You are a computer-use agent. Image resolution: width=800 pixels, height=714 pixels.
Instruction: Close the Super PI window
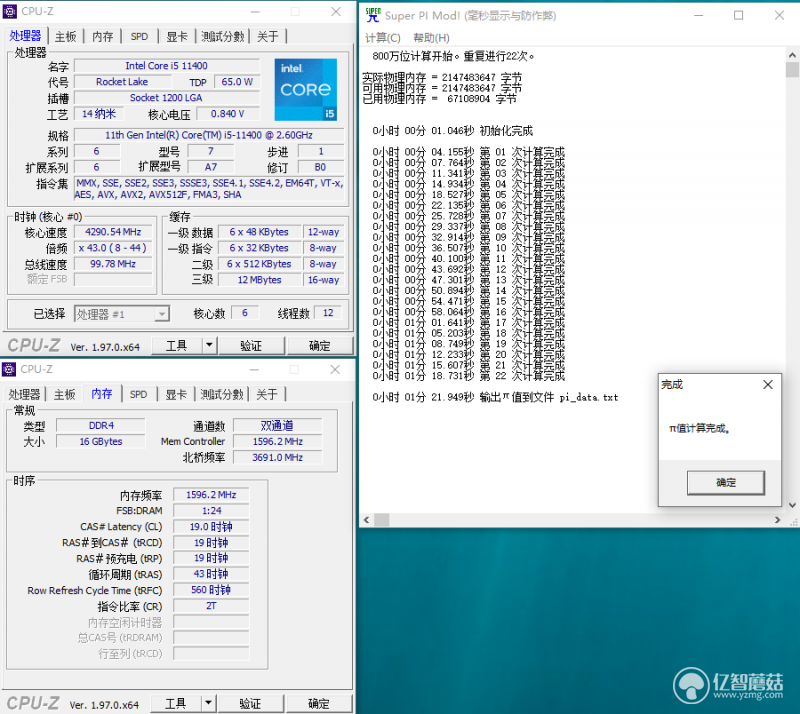pyautogui.click(x=779, y=15)
